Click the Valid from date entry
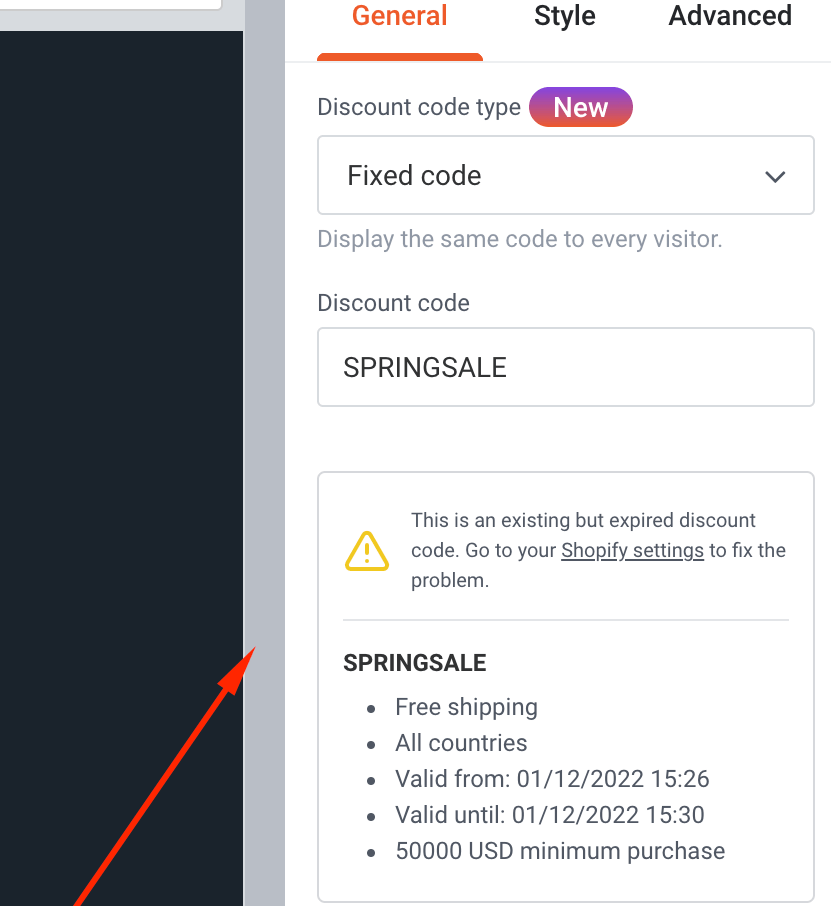 tap(552, 779)
